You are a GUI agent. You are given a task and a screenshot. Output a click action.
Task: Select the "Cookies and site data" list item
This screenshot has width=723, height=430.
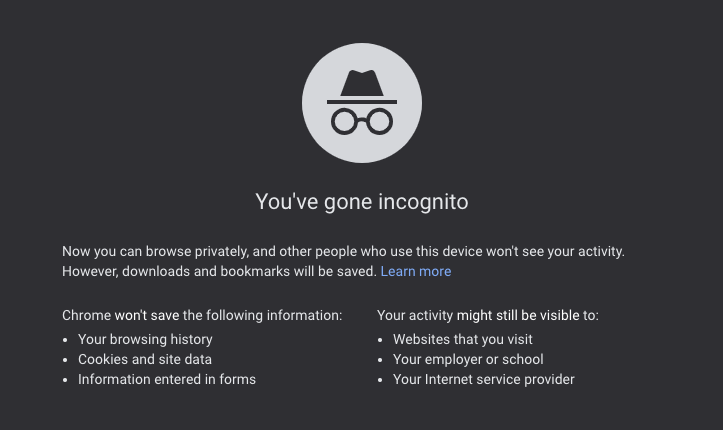click(x=145, y=359)
